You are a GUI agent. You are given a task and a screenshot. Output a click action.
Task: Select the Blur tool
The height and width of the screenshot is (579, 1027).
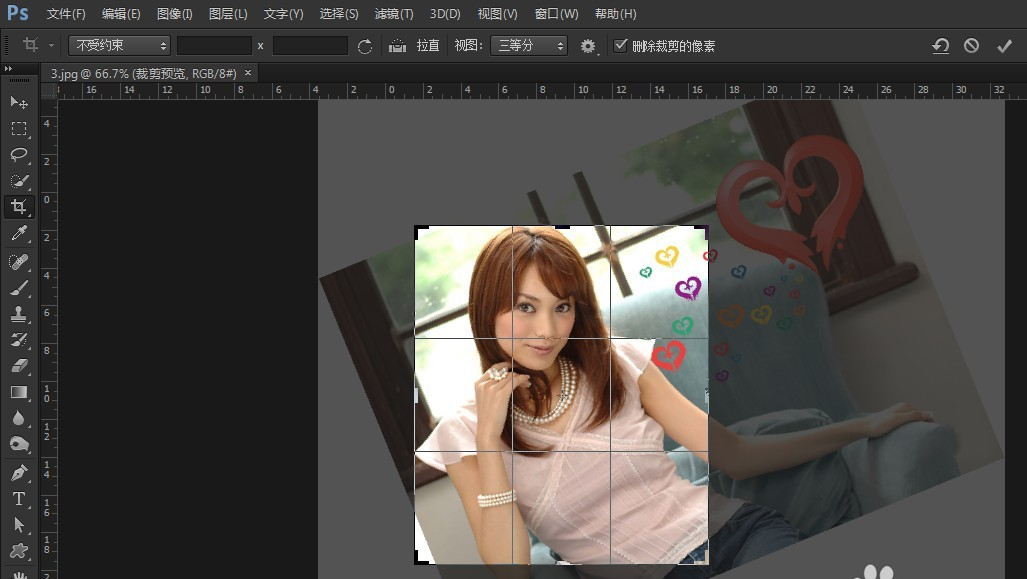click(19, 419)
